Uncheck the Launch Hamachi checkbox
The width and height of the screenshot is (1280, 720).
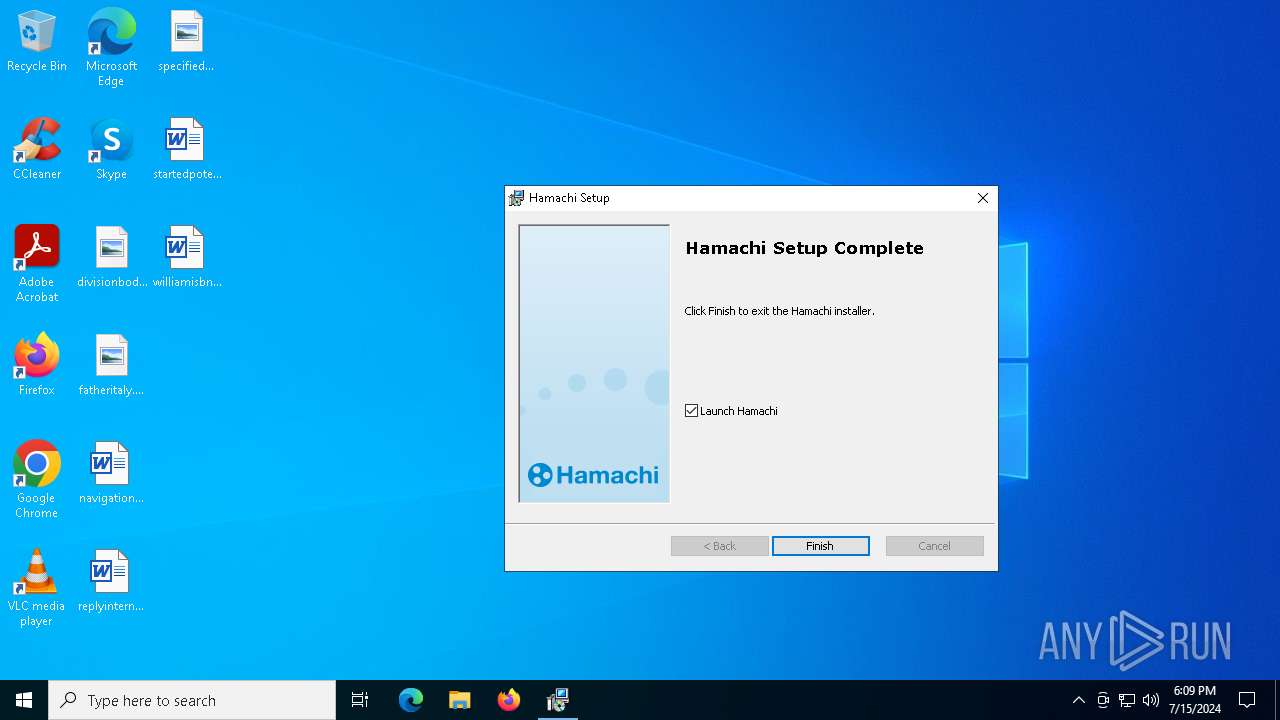tap(691, 411)
